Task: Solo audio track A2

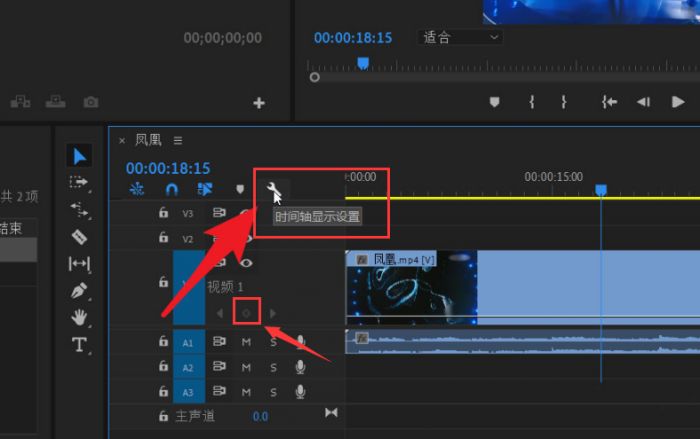Action: (273, 367)
